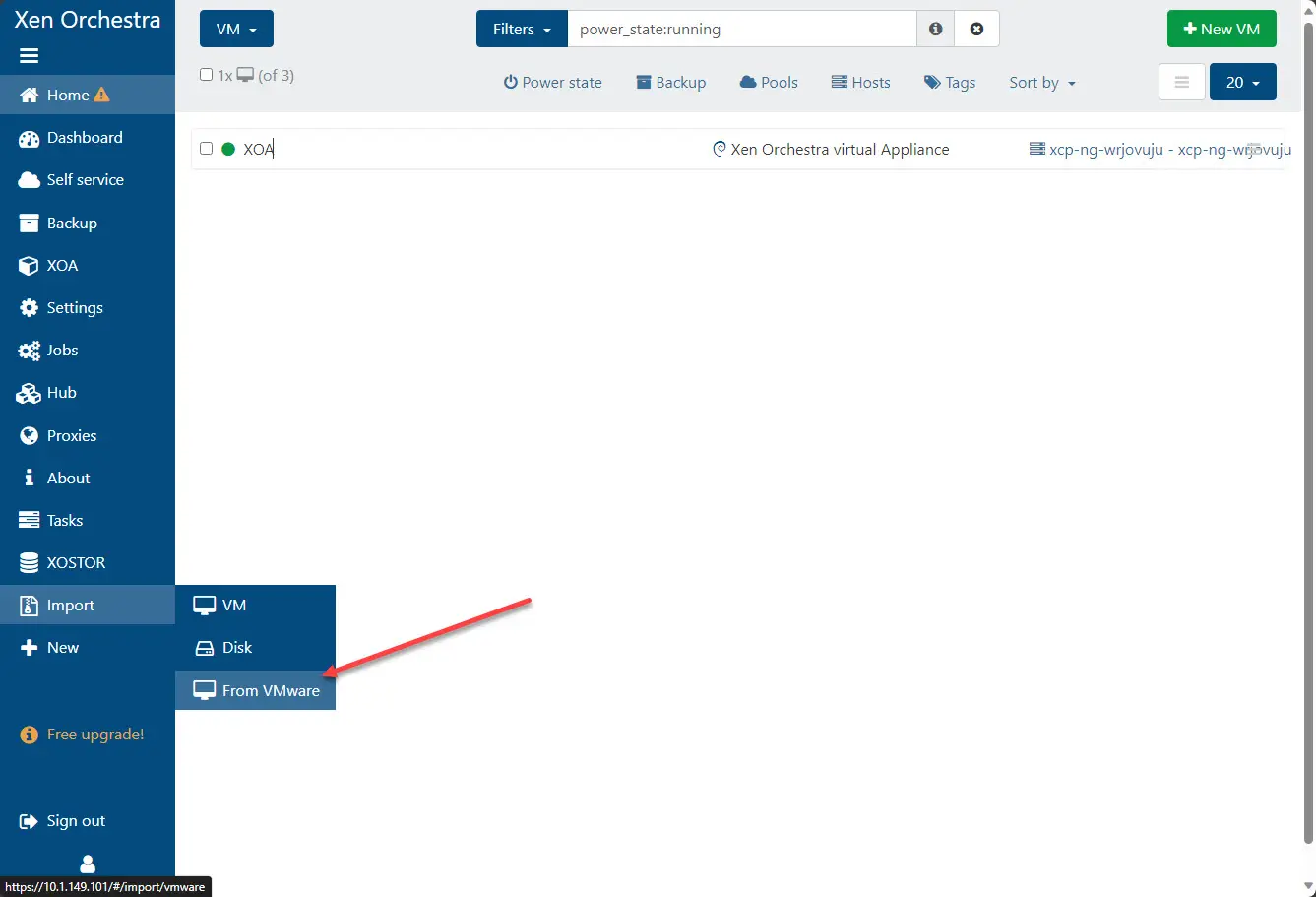Open the Backup filter in toolbar

pos(670,83)
